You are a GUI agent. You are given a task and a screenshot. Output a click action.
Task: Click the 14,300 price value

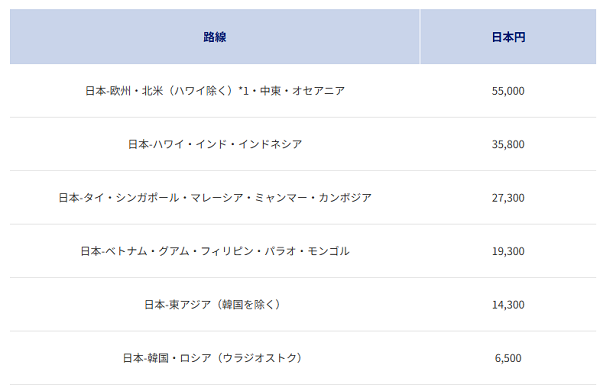click(x=508, y=305)
